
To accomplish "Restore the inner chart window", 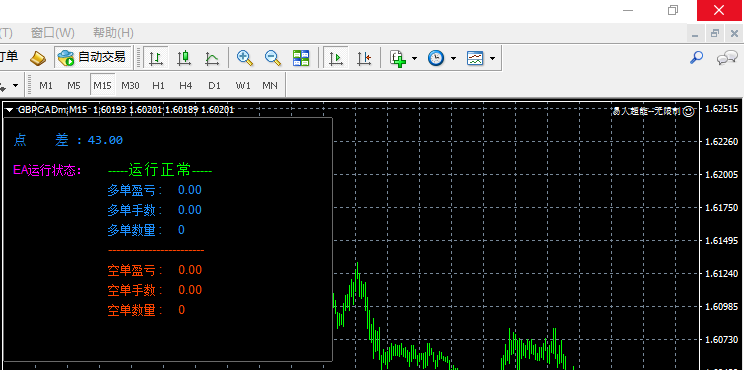I will click(x=715, y=34).
